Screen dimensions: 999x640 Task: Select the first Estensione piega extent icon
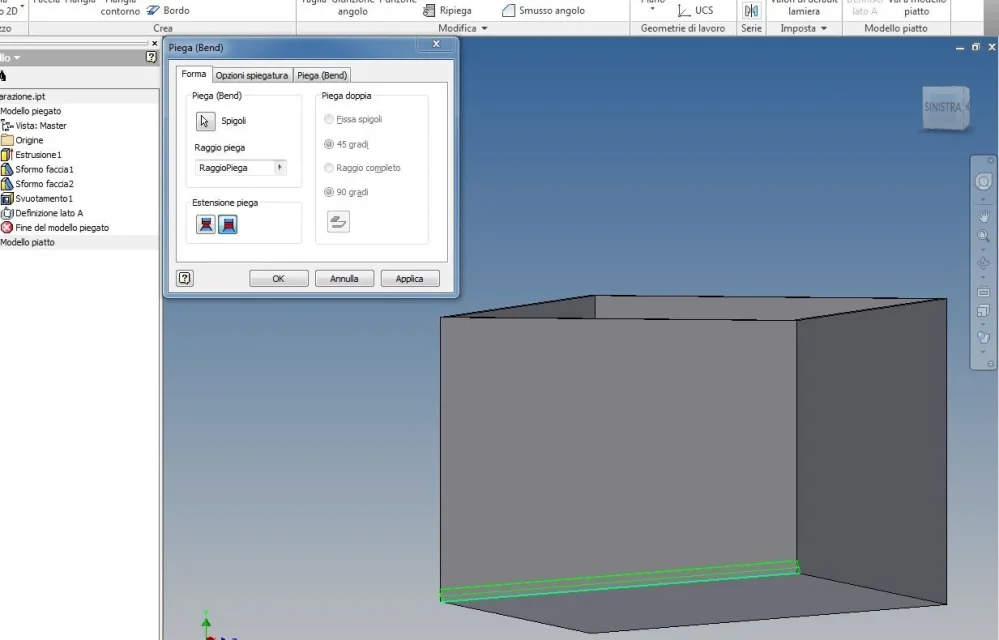205,224
